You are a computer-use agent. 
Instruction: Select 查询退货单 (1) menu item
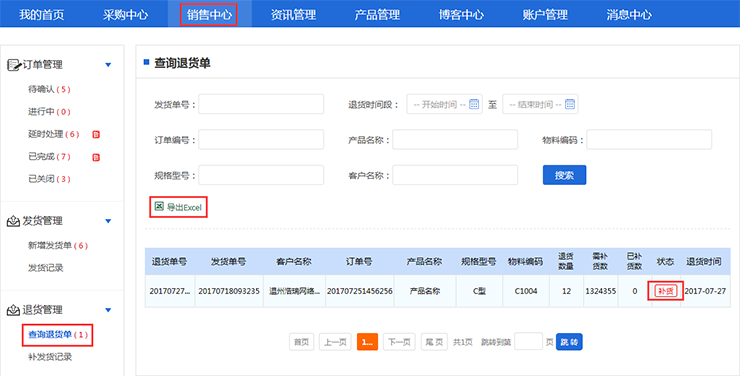coord(58,335)
